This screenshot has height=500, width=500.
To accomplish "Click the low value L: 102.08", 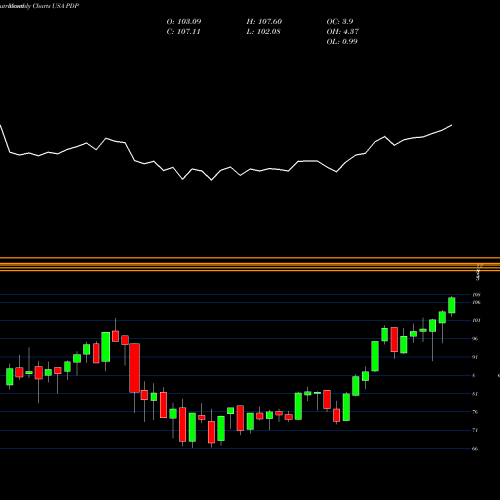I will click(x=263, y=32).
